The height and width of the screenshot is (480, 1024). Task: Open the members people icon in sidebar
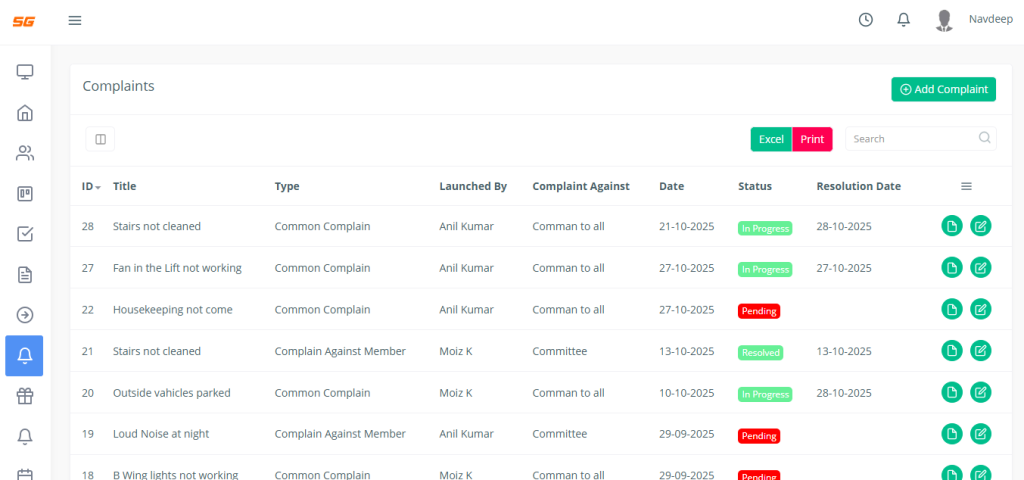pyautogui.click(x=25, y=153)
